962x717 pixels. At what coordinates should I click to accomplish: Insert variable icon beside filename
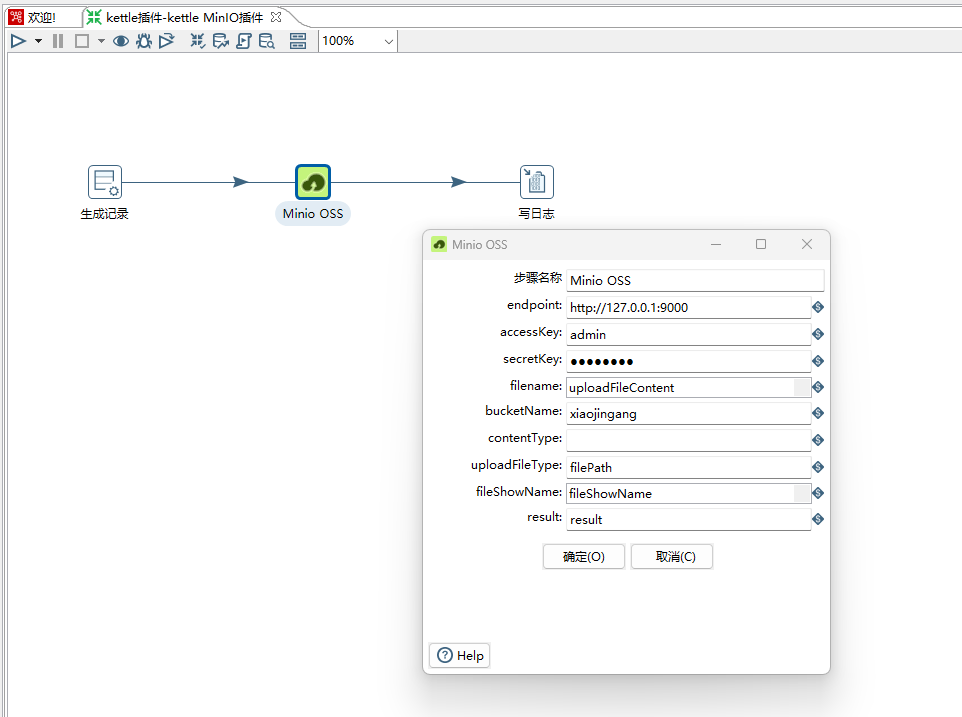click(818, 387)
